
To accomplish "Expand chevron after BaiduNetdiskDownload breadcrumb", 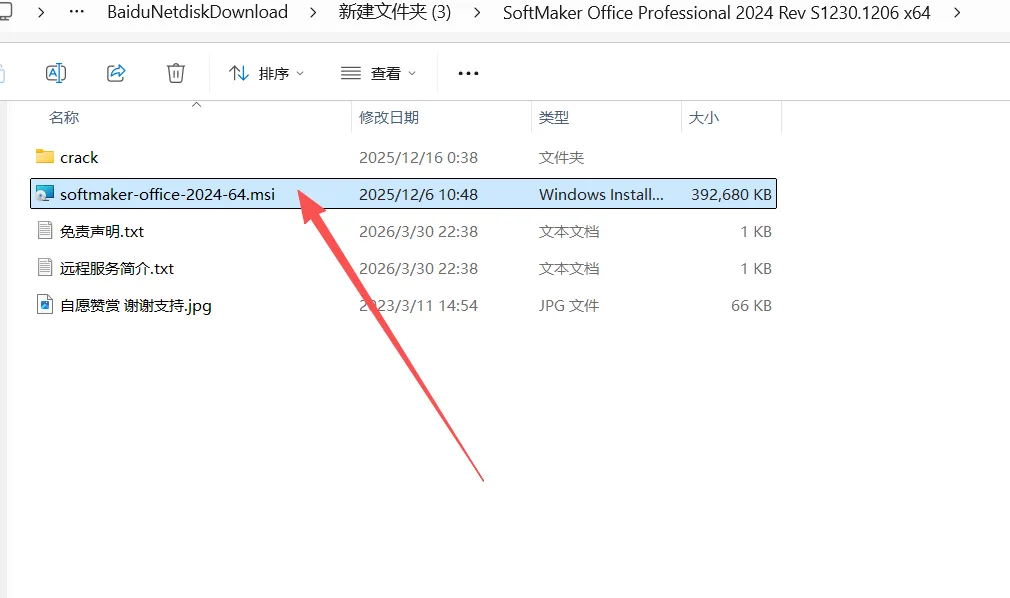I will tap(313, 12).
